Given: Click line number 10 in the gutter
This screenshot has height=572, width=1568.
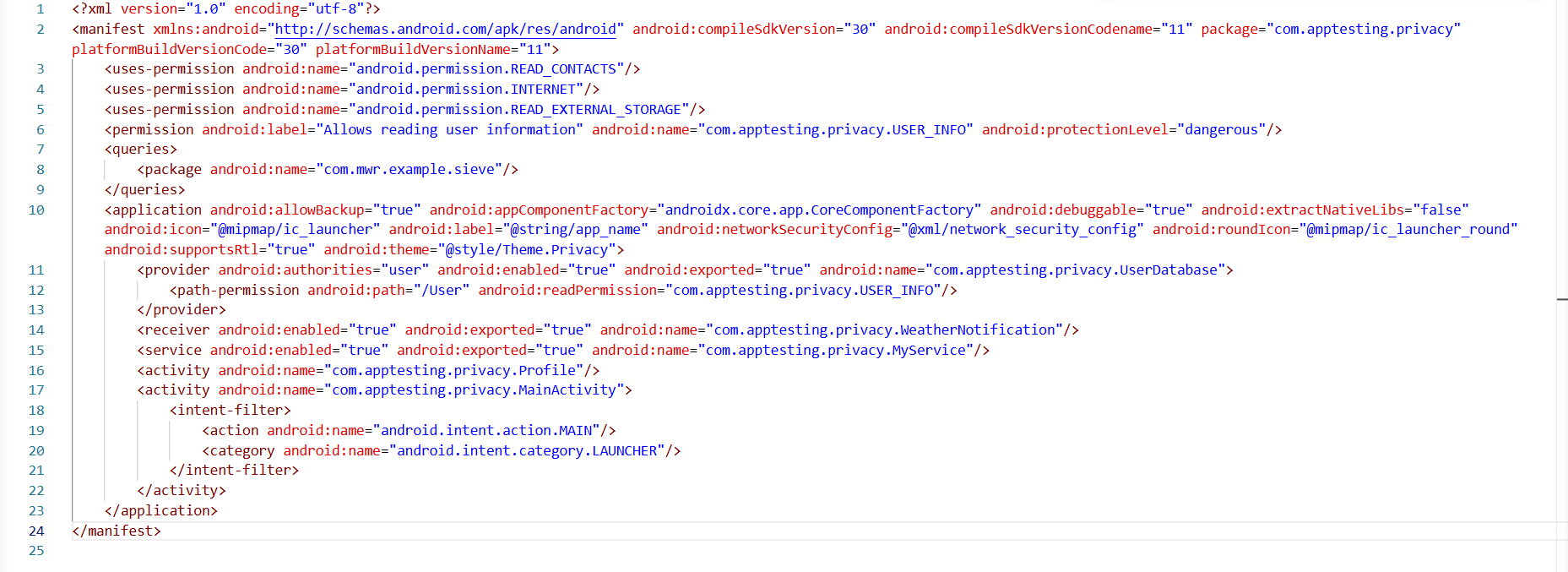Looking at the screenshot, I should click(36, 210).
